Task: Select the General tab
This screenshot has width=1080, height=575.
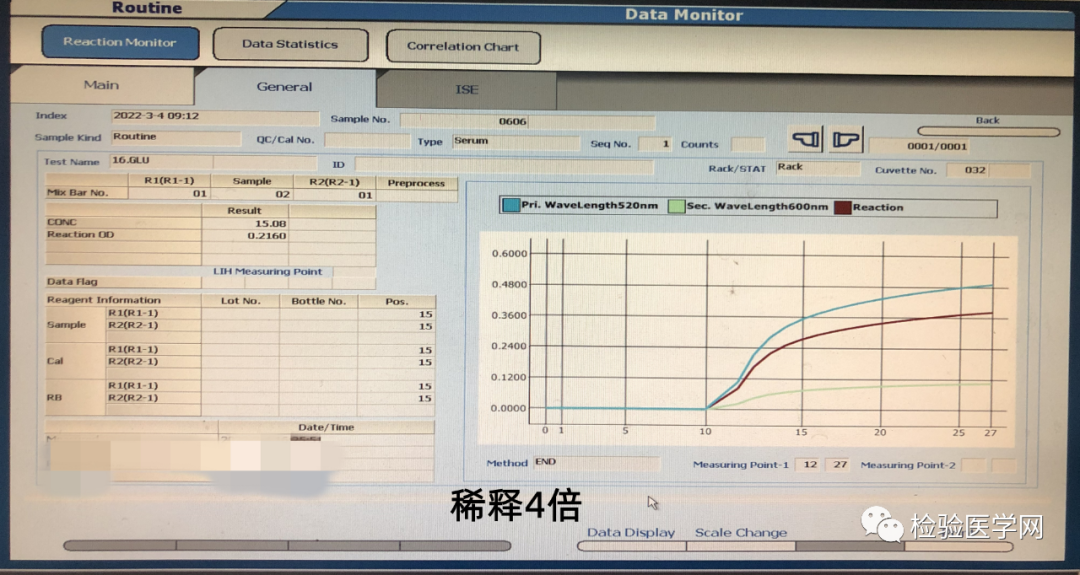Action: (284, 87)
